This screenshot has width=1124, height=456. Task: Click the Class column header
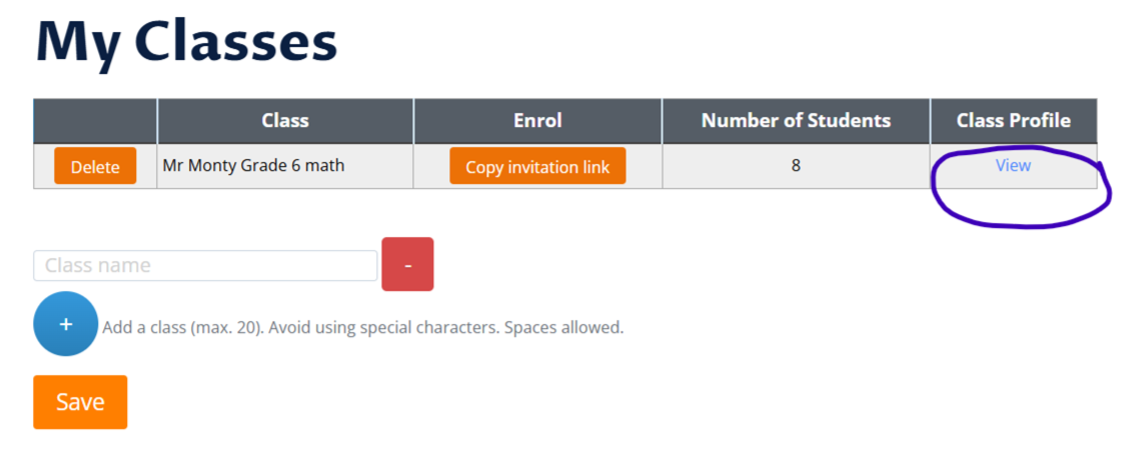(x=285, y=121)
